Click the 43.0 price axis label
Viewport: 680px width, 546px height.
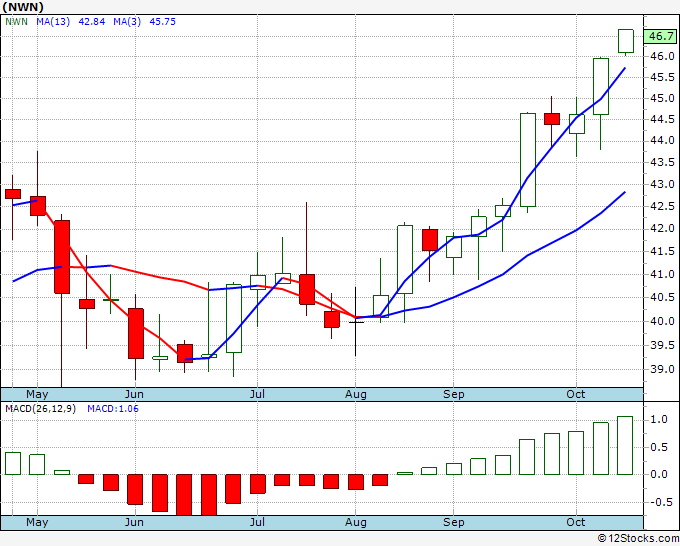click(662, 184)
